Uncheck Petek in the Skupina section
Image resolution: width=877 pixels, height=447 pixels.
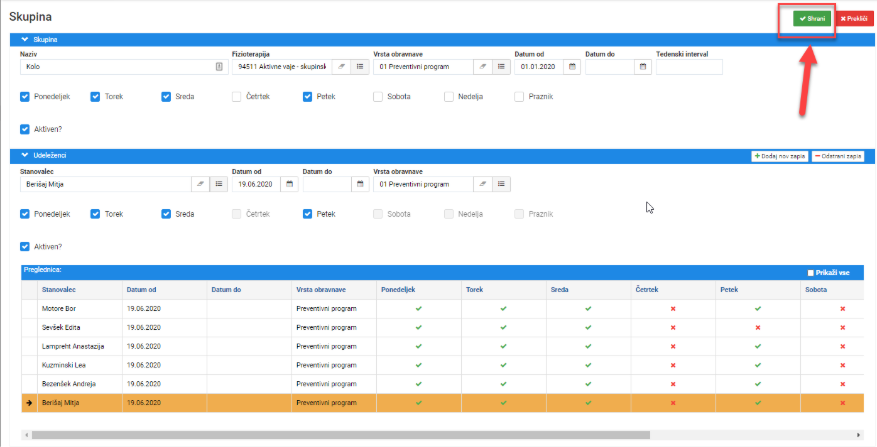pos(308,97)
